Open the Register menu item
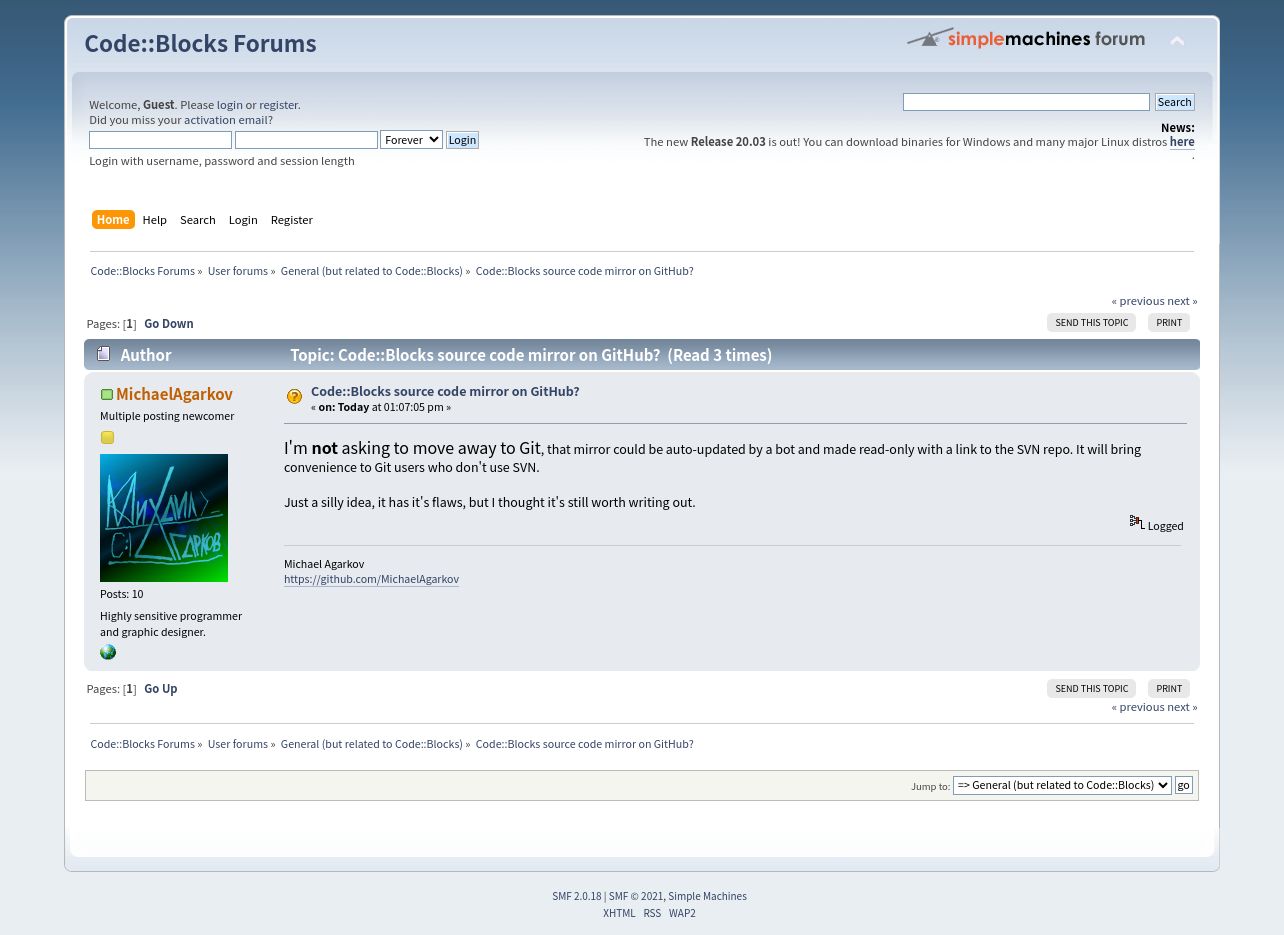The image size is (1284, 935). (x=292, y=220)
